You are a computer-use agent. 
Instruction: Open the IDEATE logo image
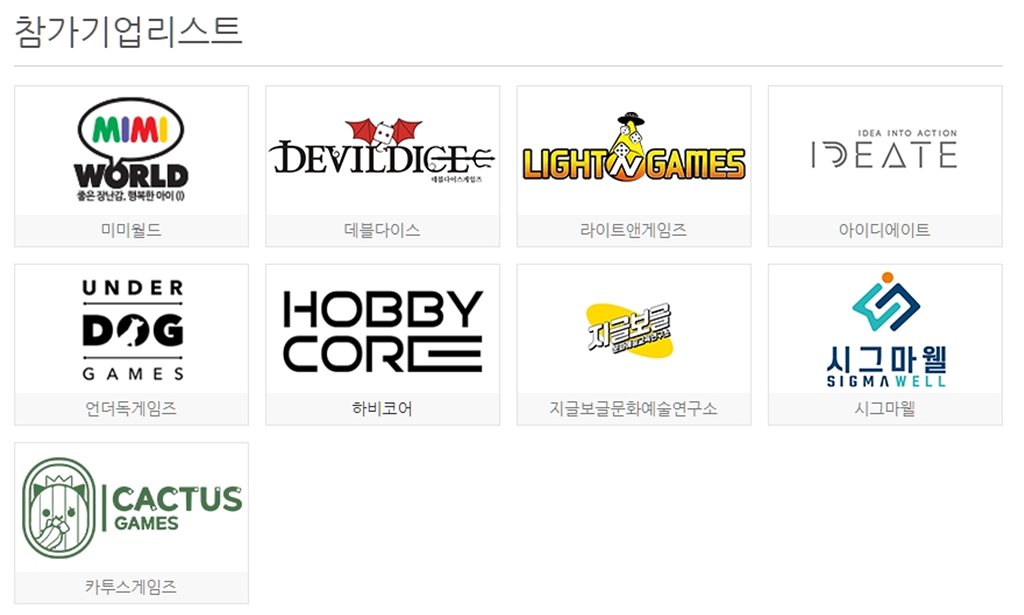(x=885, y=149)
